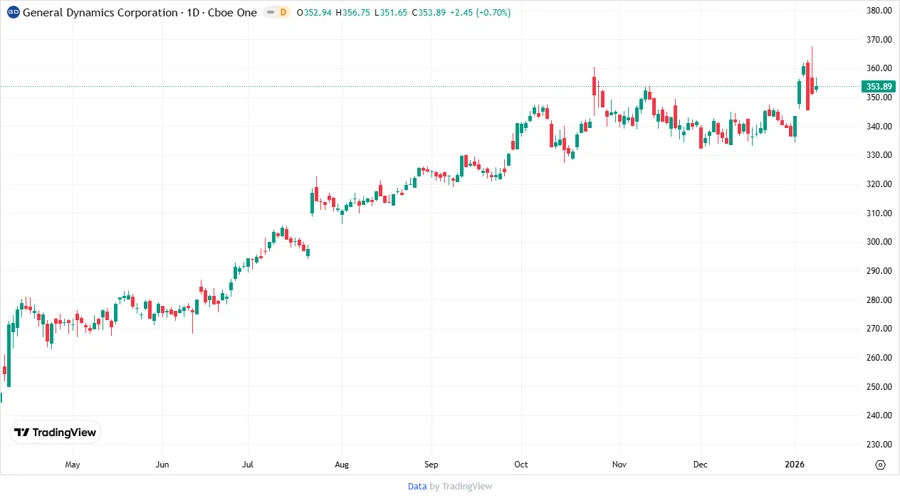
Task: Click the 280.00 price axis label
Action: (879, 299)
